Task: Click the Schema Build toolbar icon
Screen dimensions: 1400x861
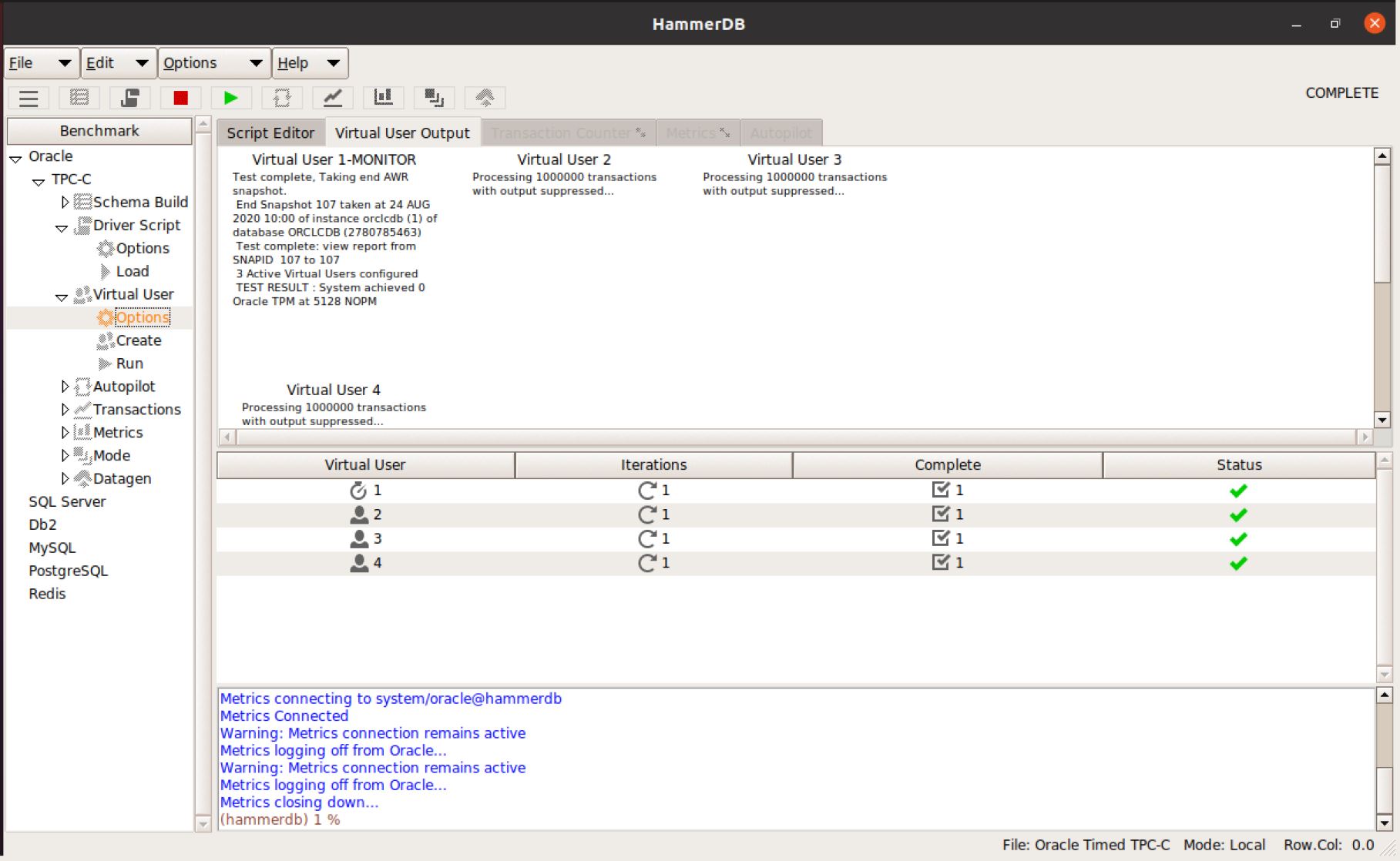Action: click(79, 98)
